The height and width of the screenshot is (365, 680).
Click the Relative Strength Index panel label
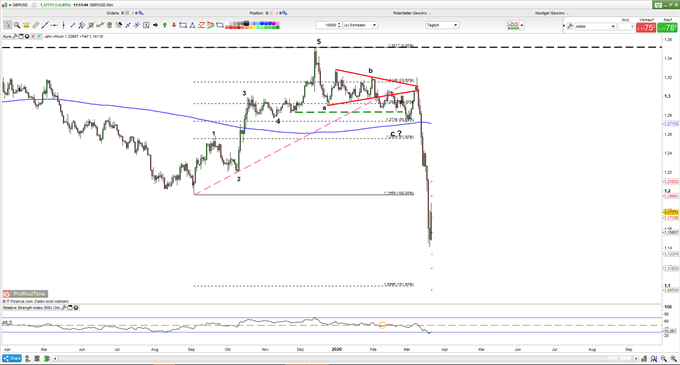tap(31, 308)
